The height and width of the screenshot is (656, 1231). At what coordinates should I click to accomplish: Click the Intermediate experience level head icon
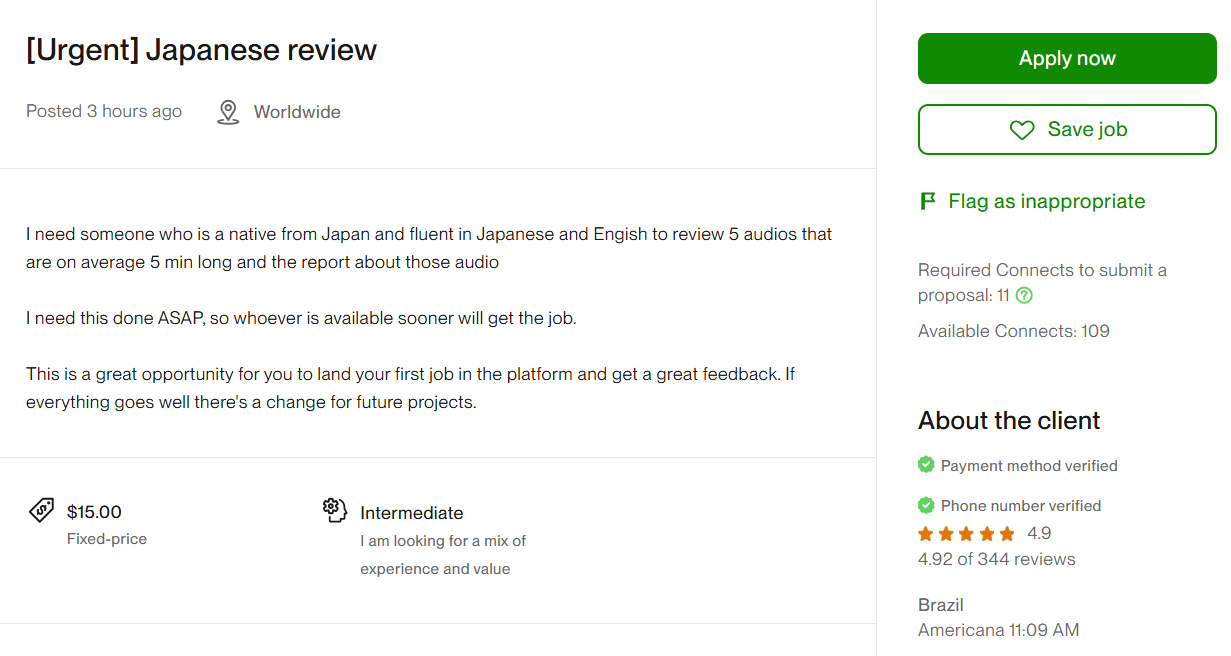[x=335, y=510]
